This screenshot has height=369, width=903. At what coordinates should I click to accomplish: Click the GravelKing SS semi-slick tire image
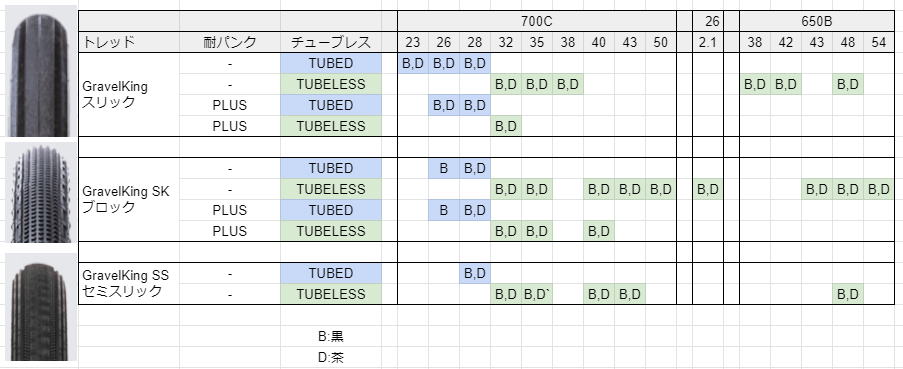click(40, 307)
